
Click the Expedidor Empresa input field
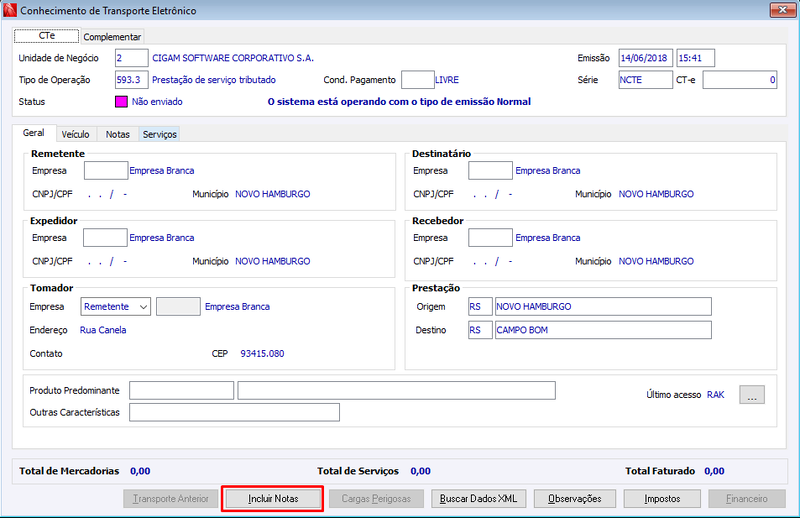(105, 238)
